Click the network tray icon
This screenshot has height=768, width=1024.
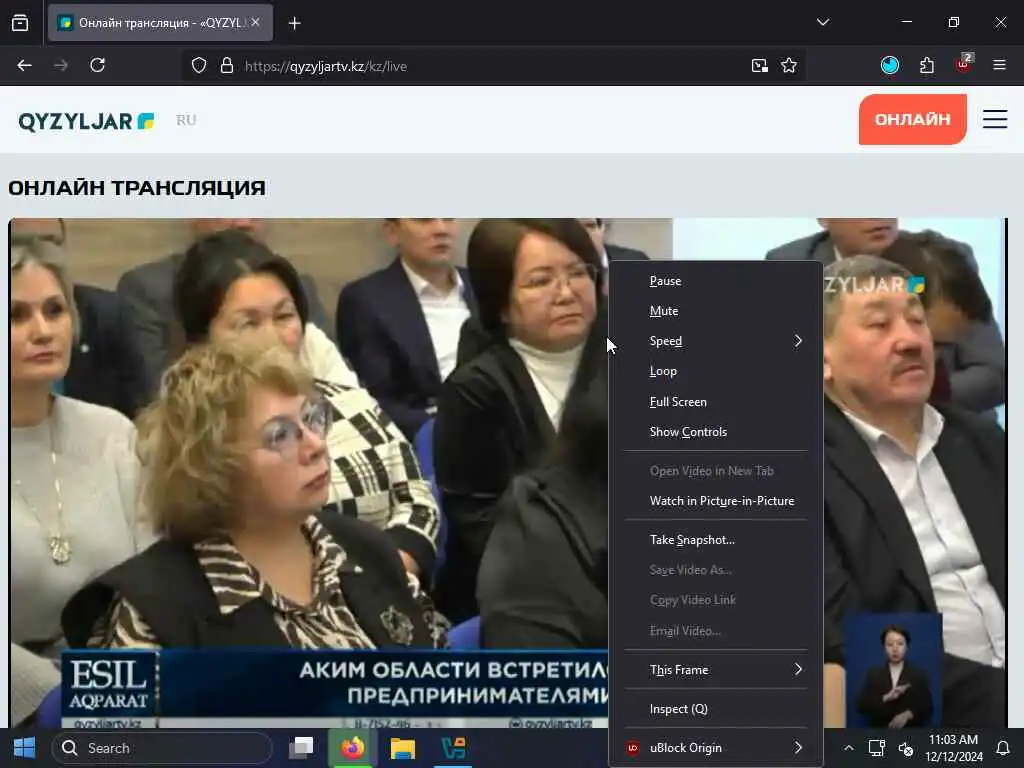876,748
